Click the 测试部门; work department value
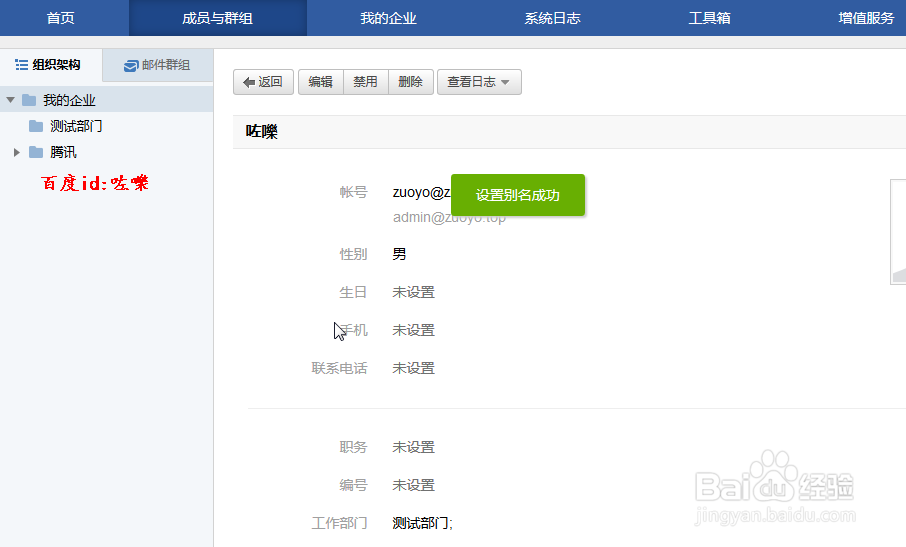 (422, 523)
